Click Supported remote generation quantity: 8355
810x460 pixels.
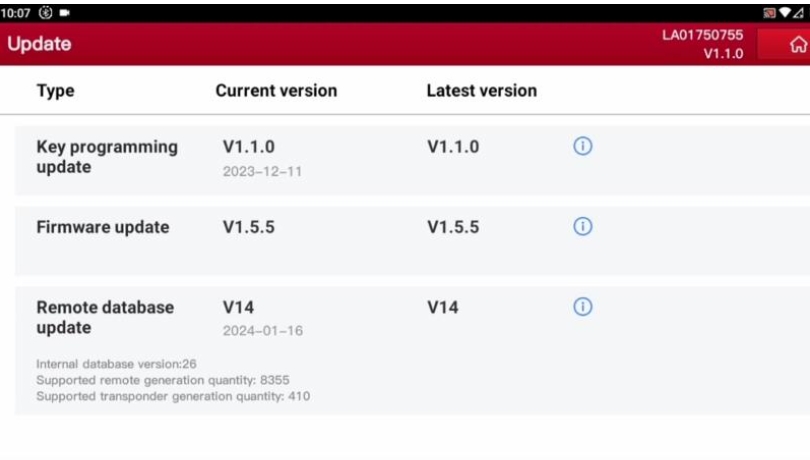pos(163,380)
